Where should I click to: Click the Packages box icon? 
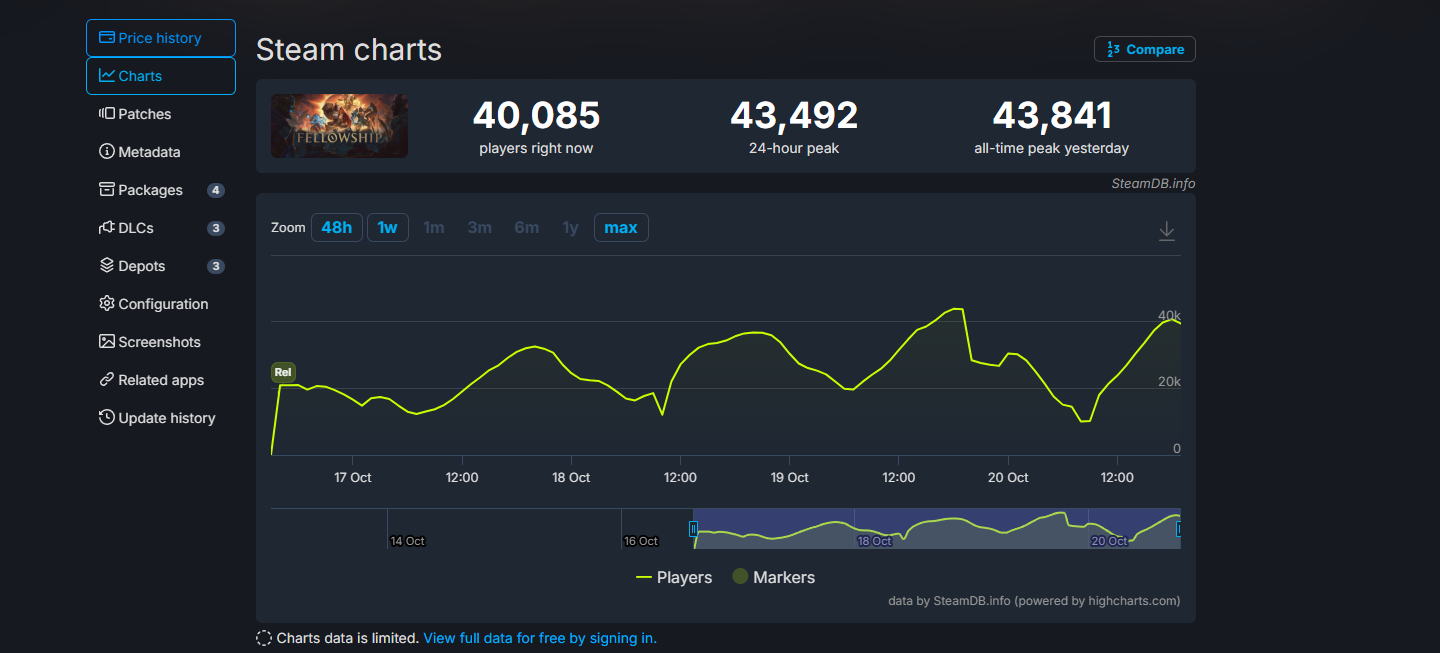(107, 190)
